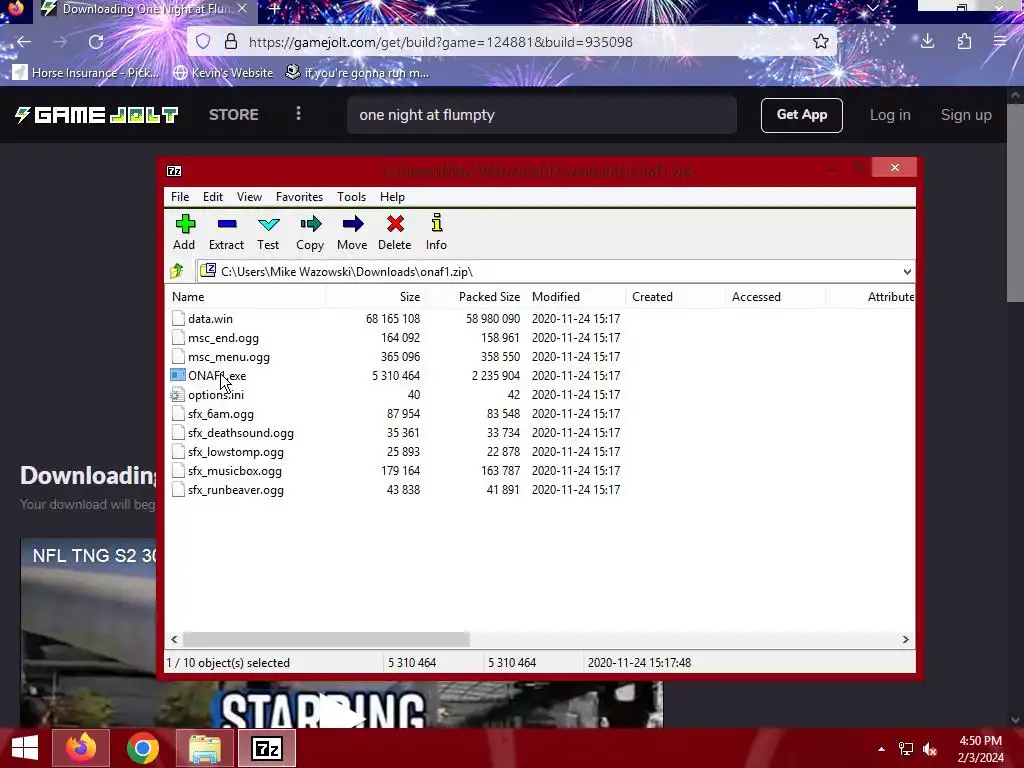Click the 7-Zip horizontal scrollbar thumb
This screenshot has height=768, width=1024.
pos(326,639)
